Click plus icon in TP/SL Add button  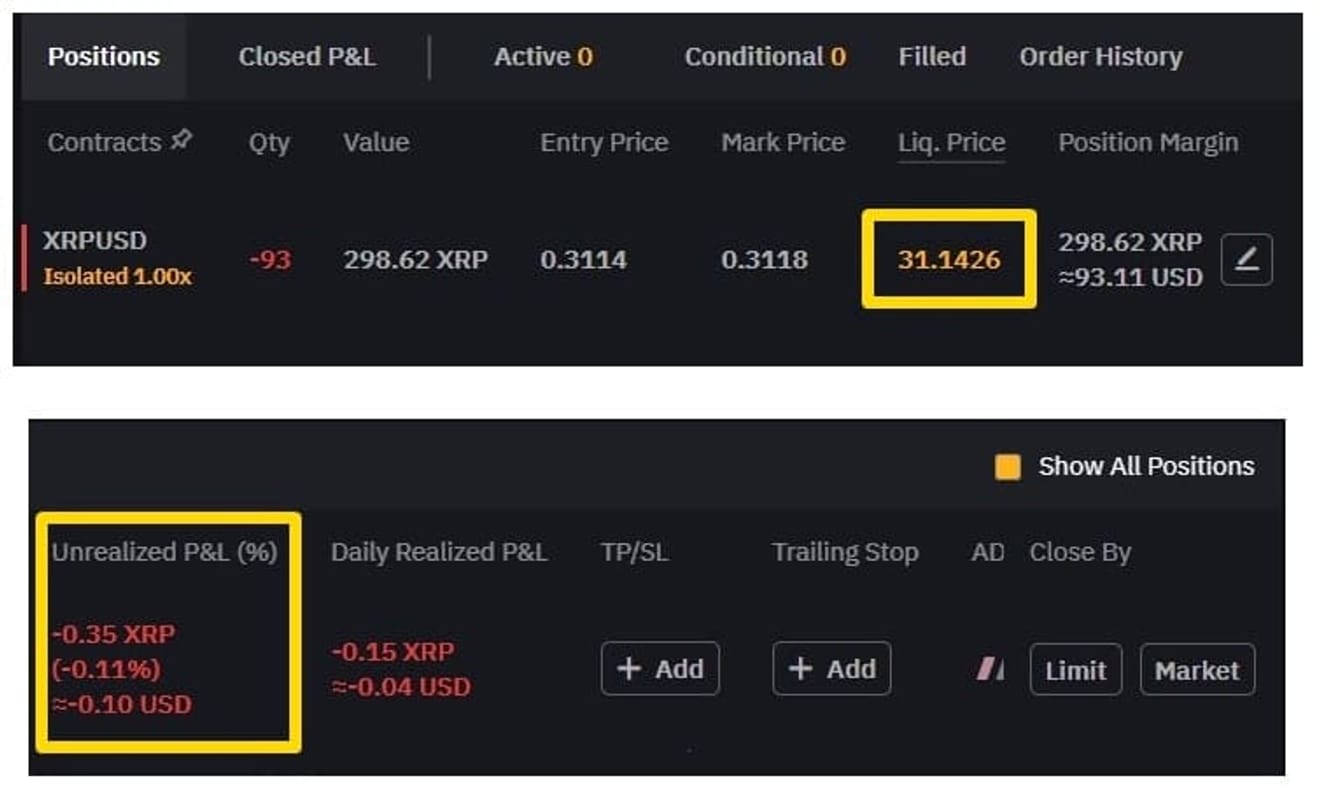(629, 668)
